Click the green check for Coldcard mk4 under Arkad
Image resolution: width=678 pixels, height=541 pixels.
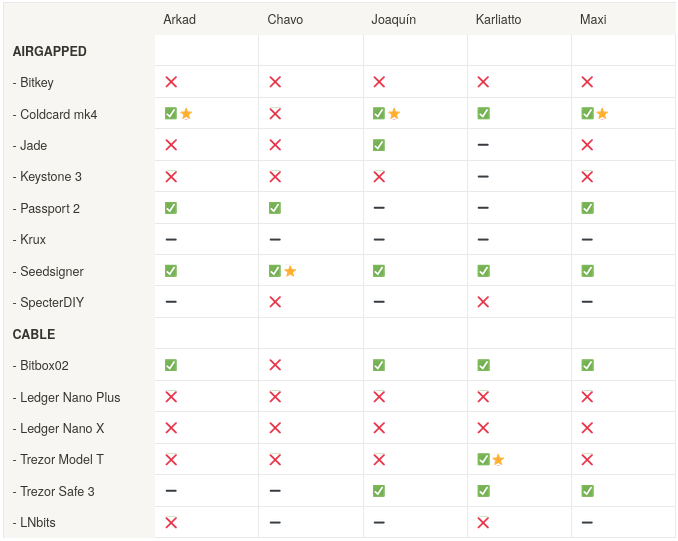coord(171,113)
